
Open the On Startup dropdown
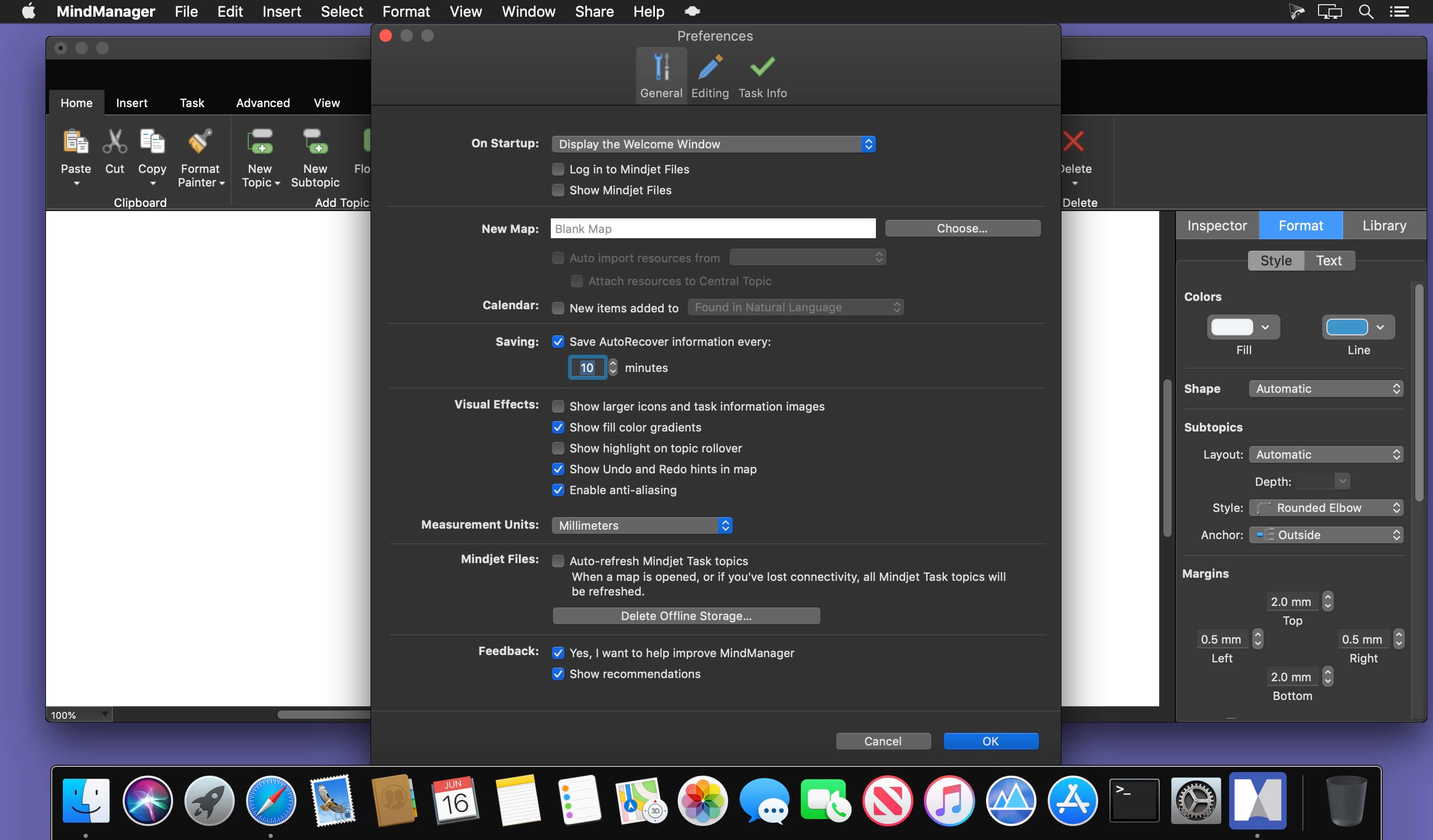click(x=713, y=144)
